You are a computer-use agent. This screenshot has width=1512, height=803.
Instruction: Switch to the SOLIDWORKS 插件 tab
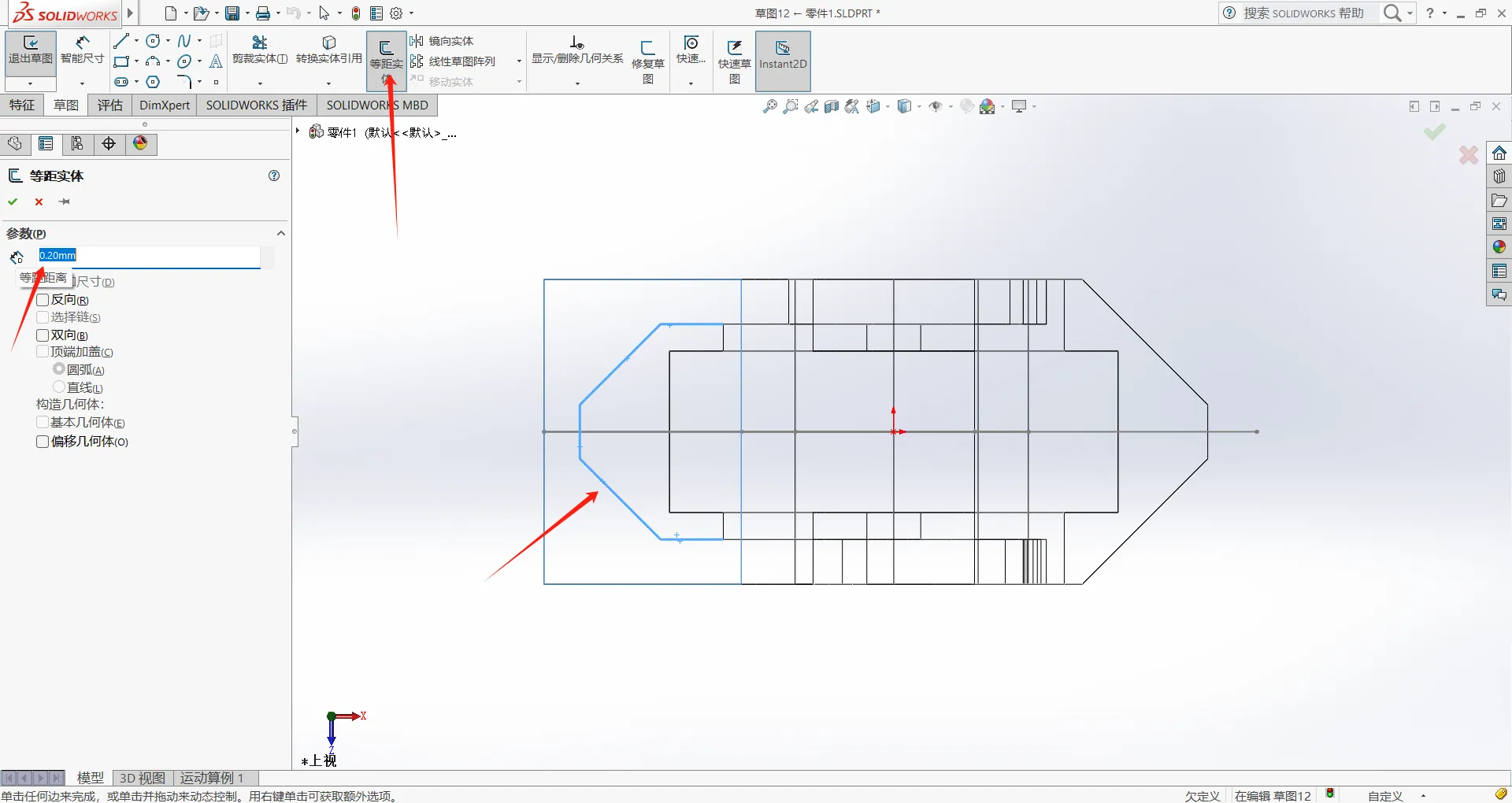point(257,105)
